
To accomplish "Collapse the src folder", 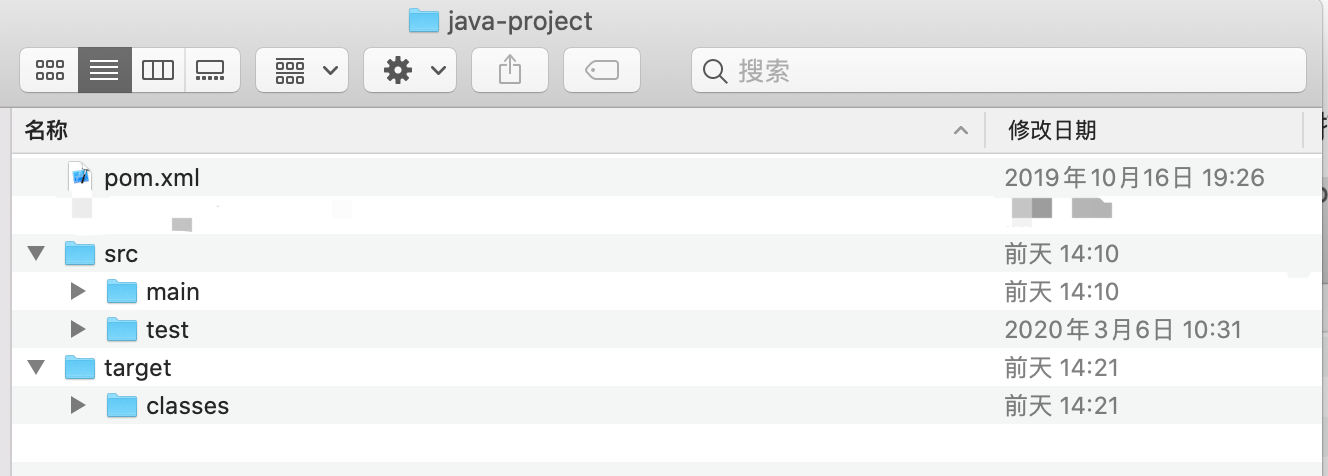I will pyautogui.click(x=37, y=254).
